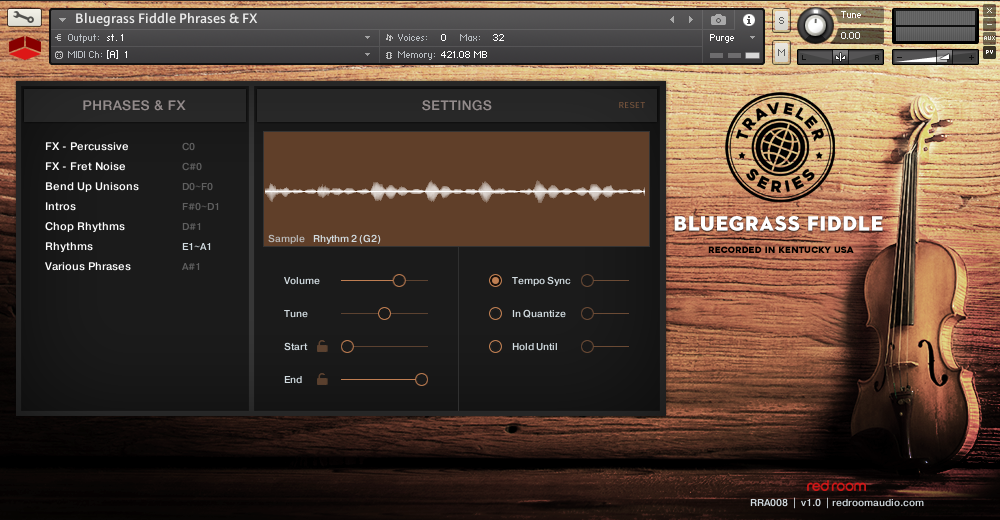Select FX - Percussive category

tap(87, 146)
